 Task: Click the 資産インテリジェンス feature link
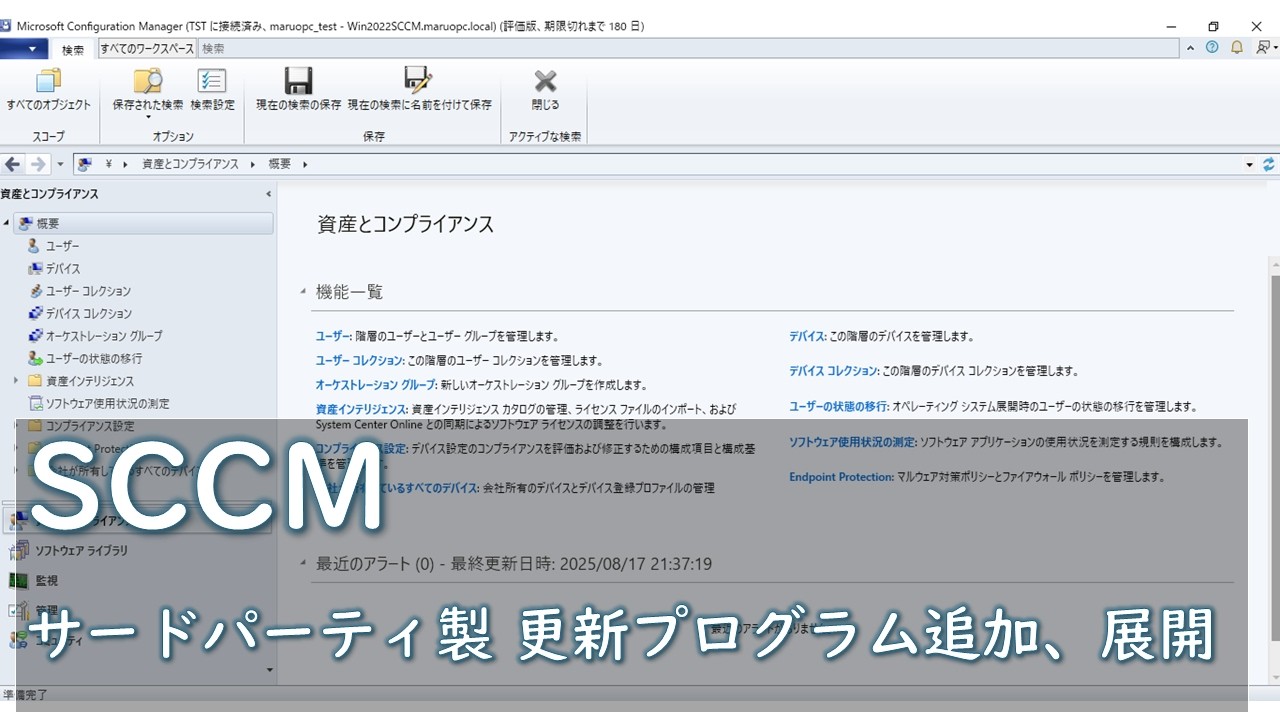pyautogui.click(x=360, y=409)
